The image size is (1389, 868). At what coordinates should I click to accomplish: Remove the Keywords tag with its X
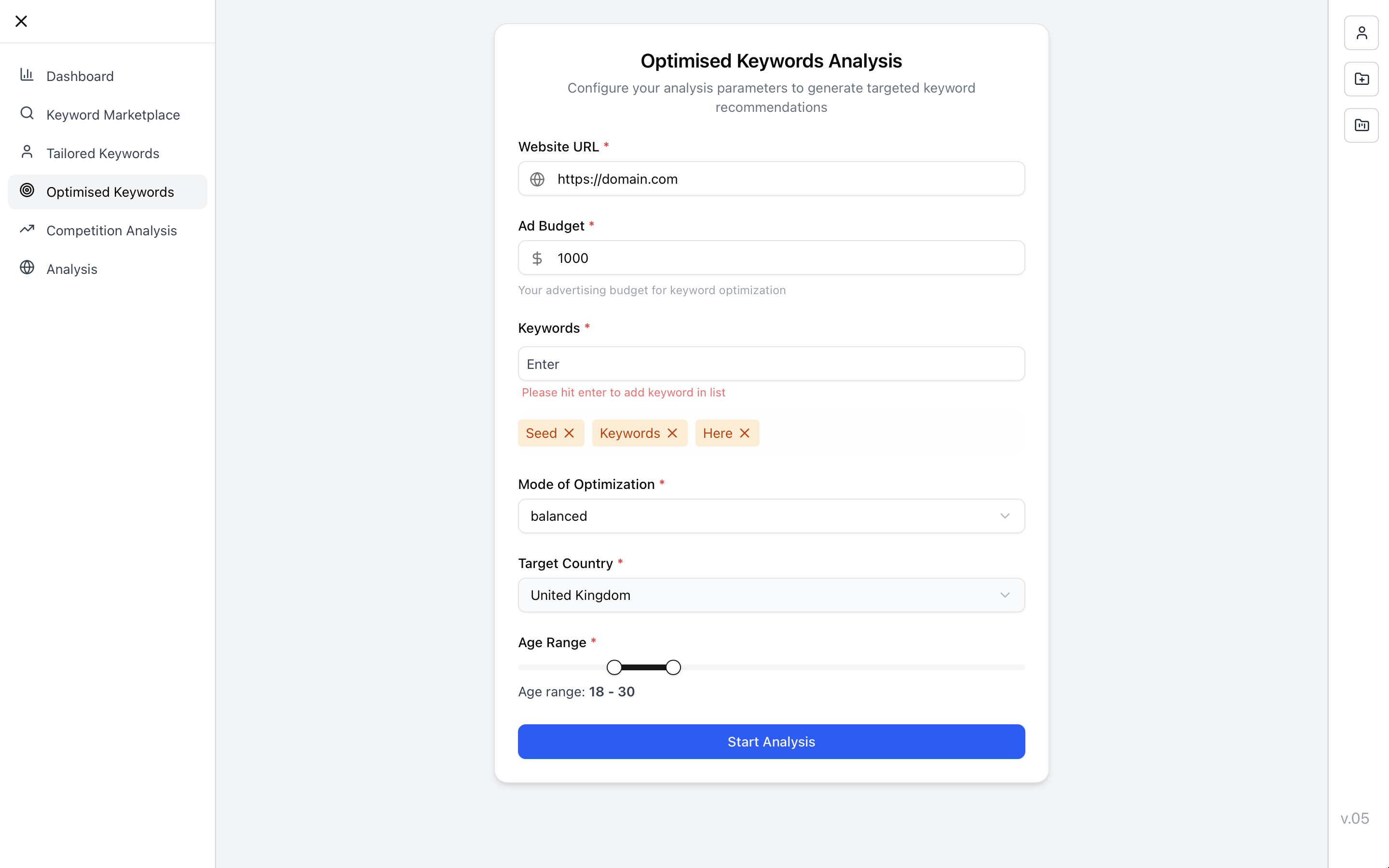[x=672, y=433]
